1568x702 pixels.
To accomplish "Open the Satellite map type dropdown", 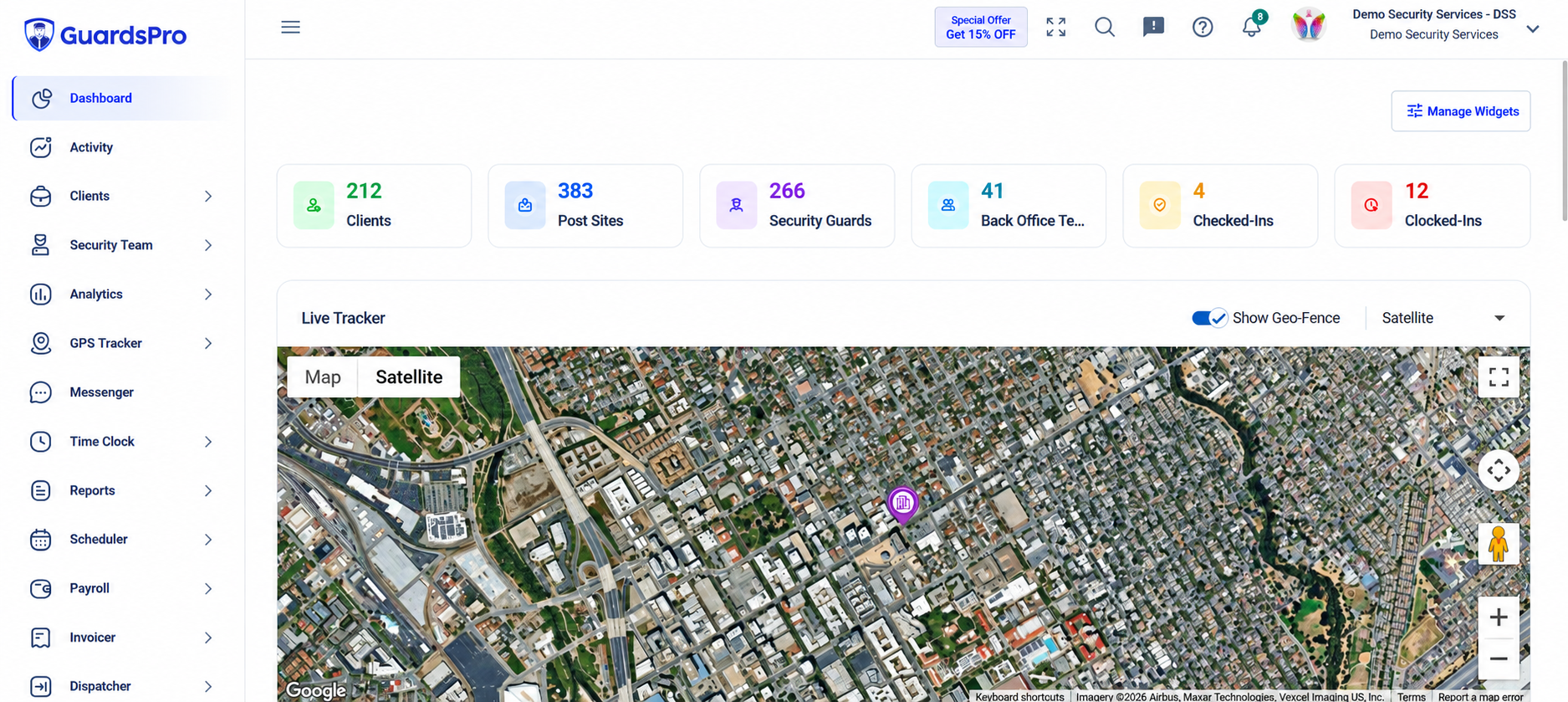I will (x=1443, y=318).
